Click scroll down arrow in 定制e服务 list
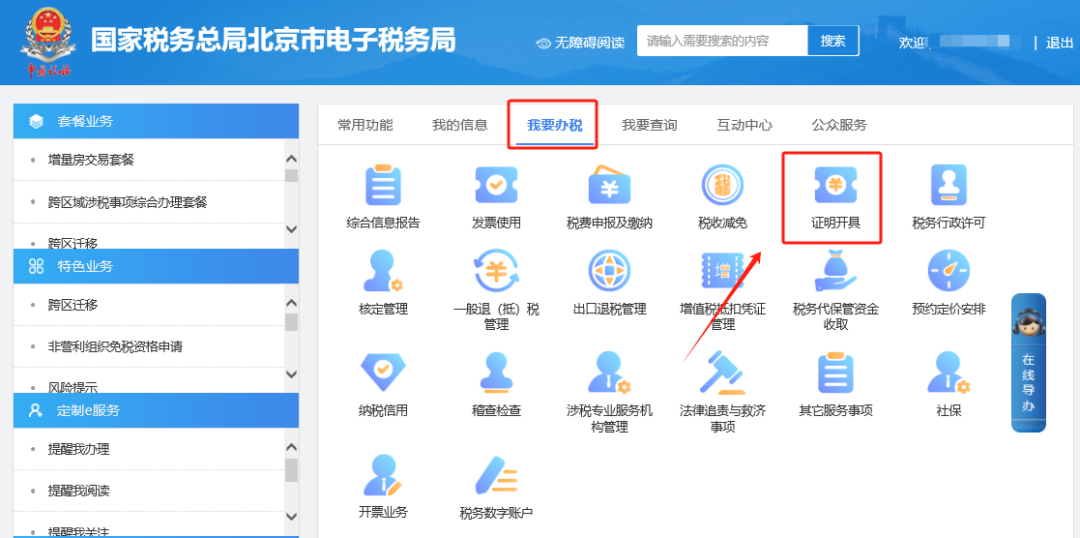This screenshot has width=1080, height=538. coord(291,516)
